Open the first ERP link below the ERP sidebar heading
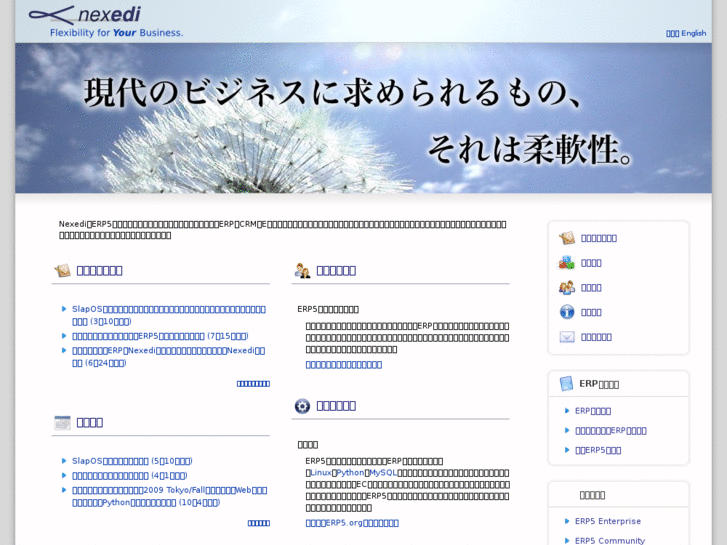 point(593,411)
